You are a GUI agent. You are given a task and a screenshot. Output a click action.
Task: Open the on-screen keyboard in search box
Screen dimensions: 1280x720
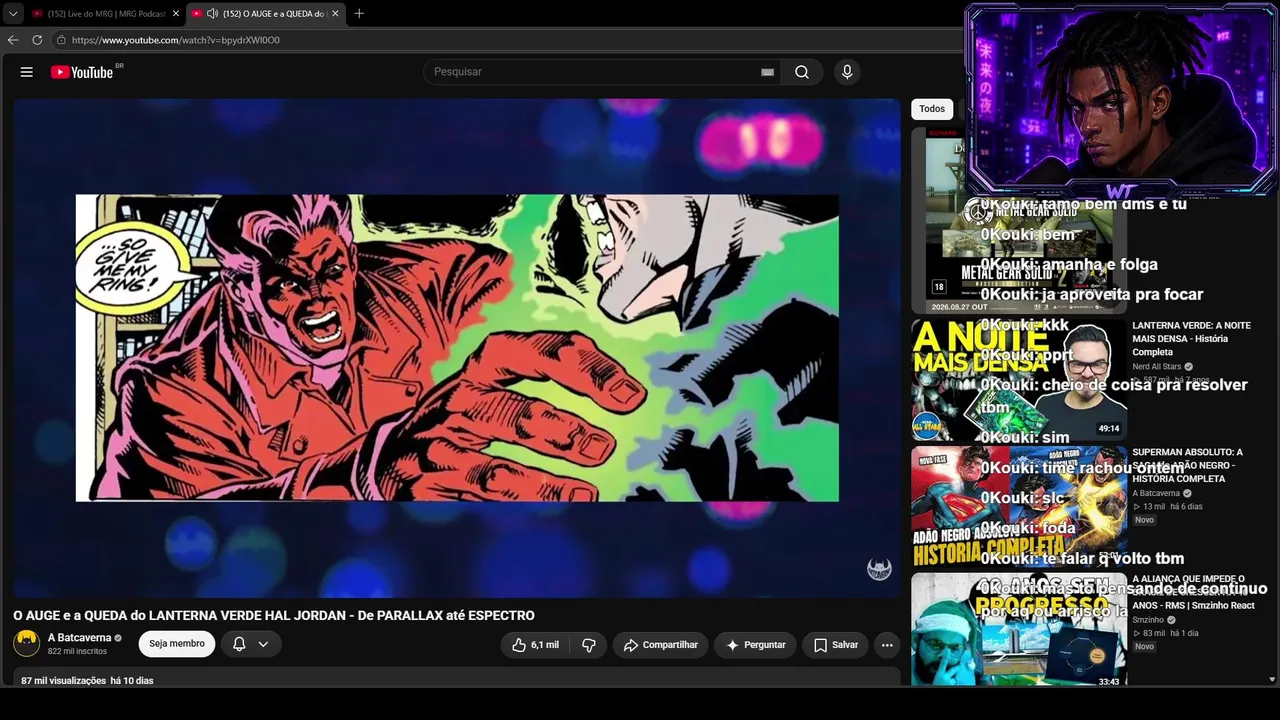(x=767, y=72)
